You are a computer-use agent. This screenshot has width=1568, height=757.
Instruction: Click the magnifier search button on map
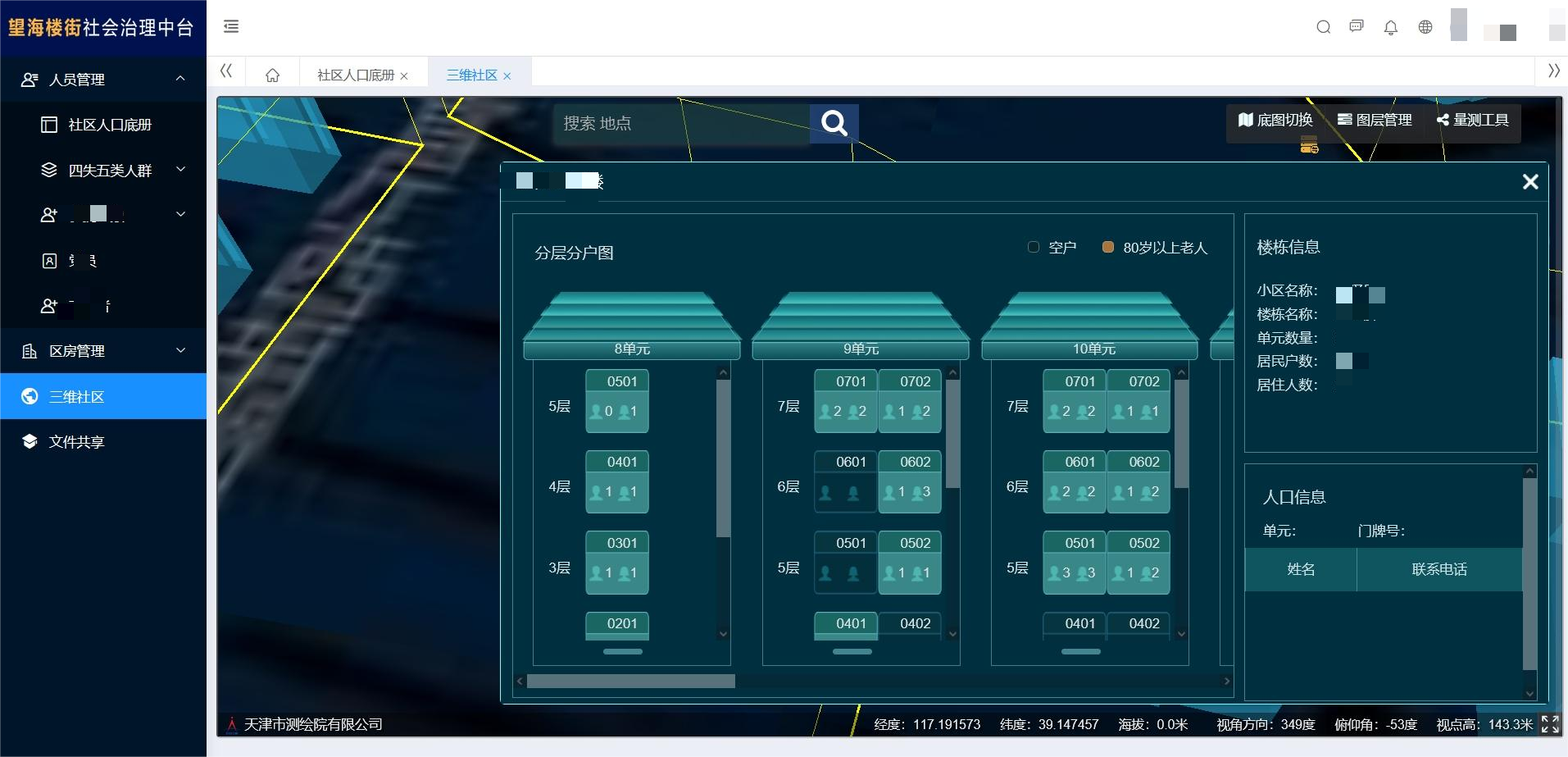tap(834, 124)
